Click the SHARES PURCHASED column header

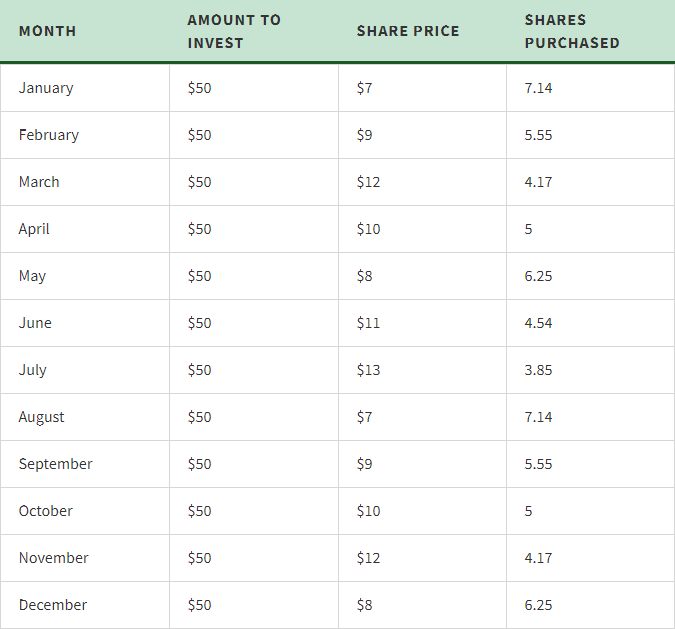pos(572,31)
